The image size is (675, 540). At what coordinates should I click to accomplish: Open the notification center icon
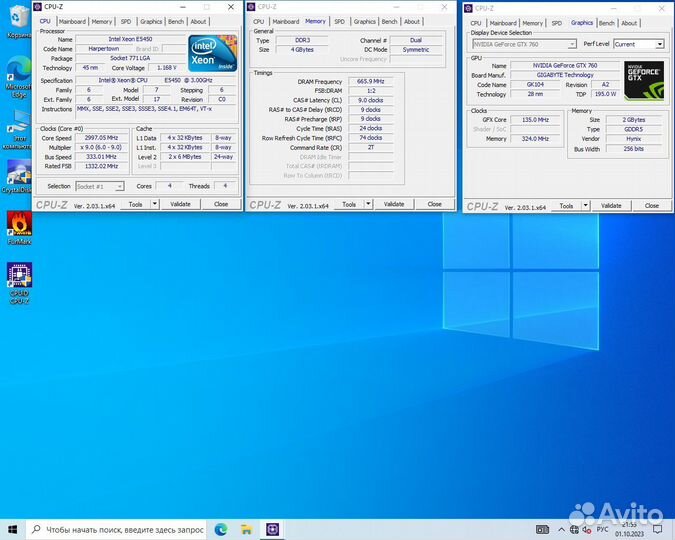pyautogui.click(x=657, y=529)
